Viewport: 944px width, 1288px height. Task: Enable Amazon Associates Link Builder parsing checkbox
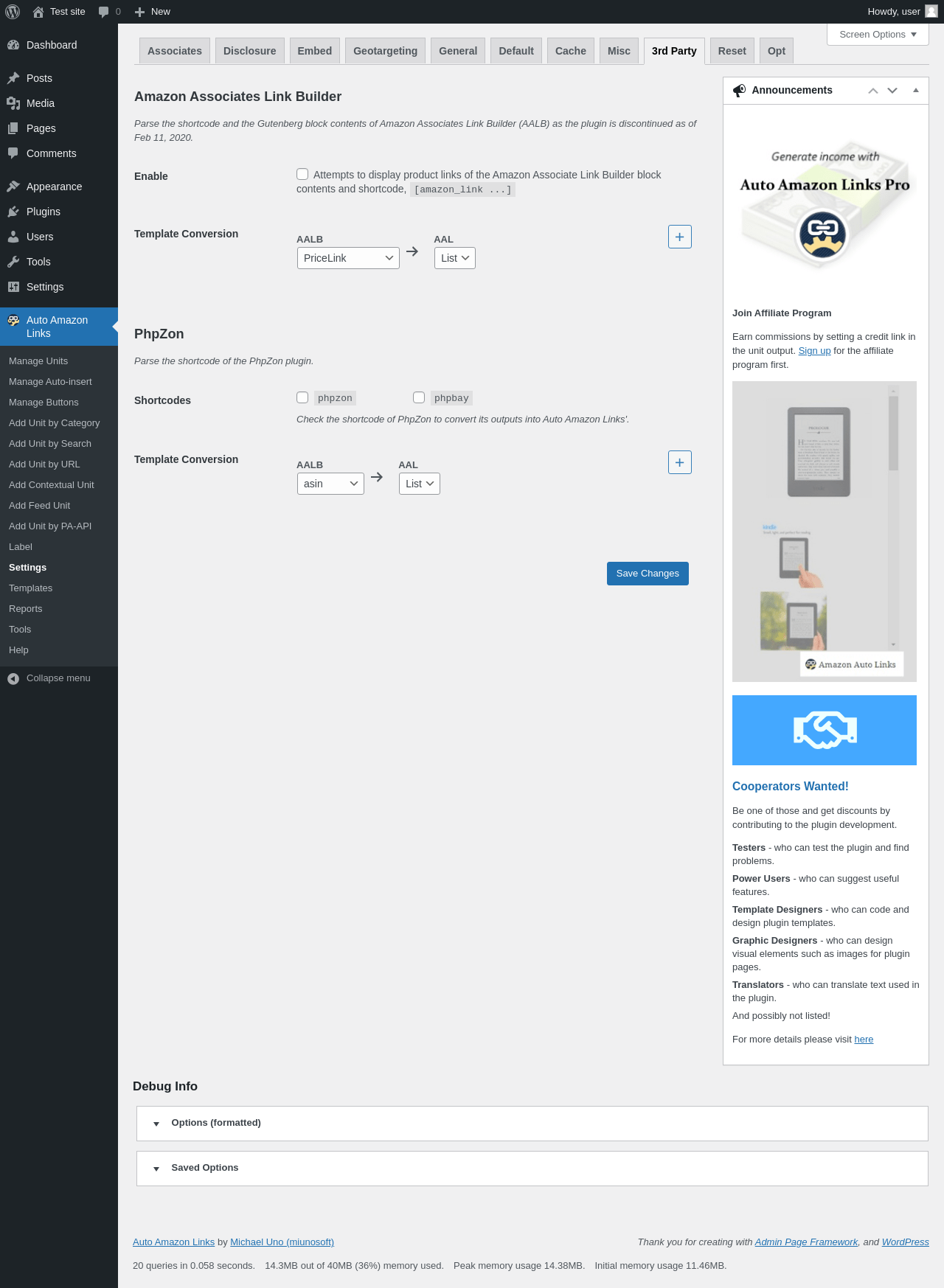302,174
